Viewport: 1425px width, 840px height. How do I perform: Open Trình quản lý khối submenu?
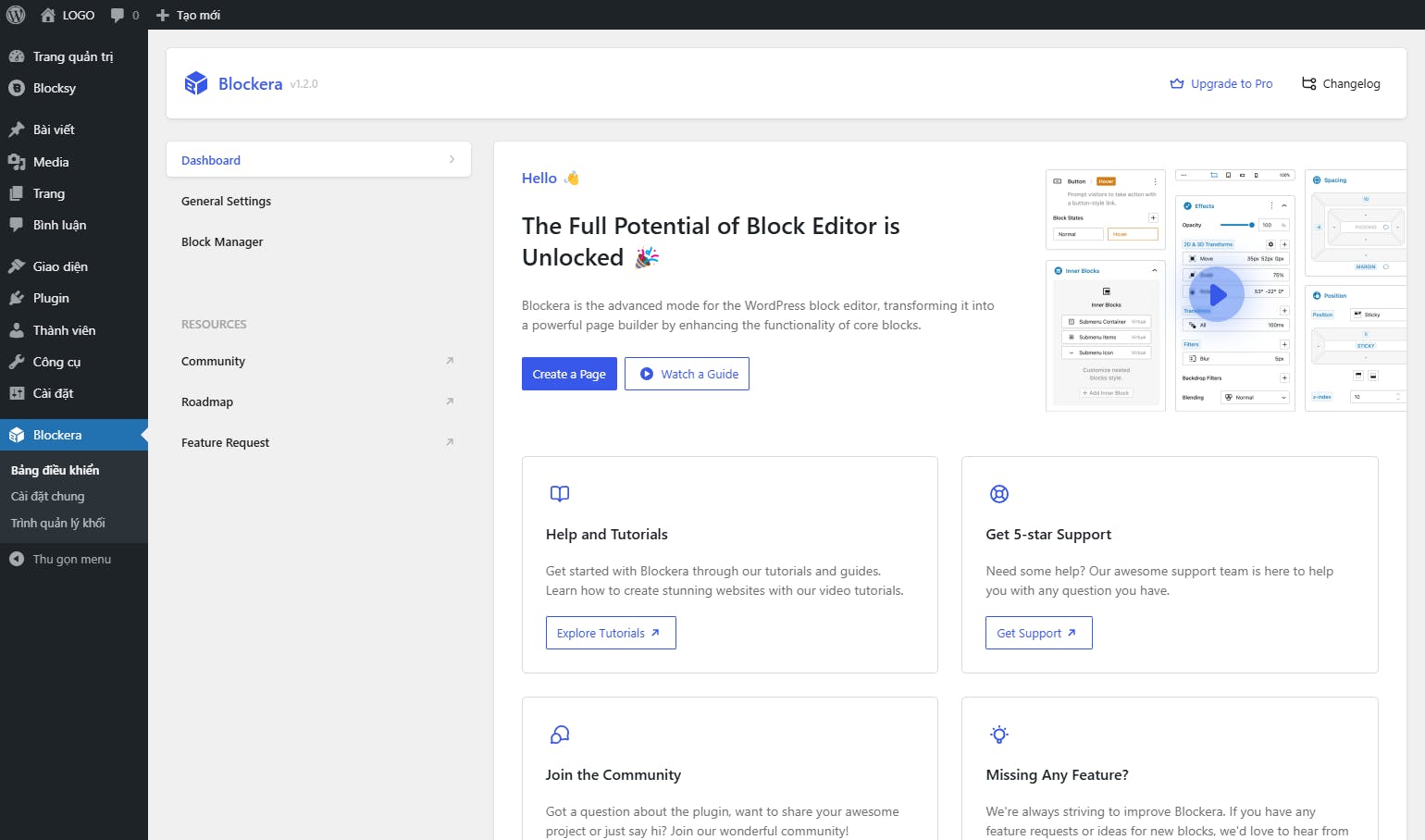(x=57, y=523)
